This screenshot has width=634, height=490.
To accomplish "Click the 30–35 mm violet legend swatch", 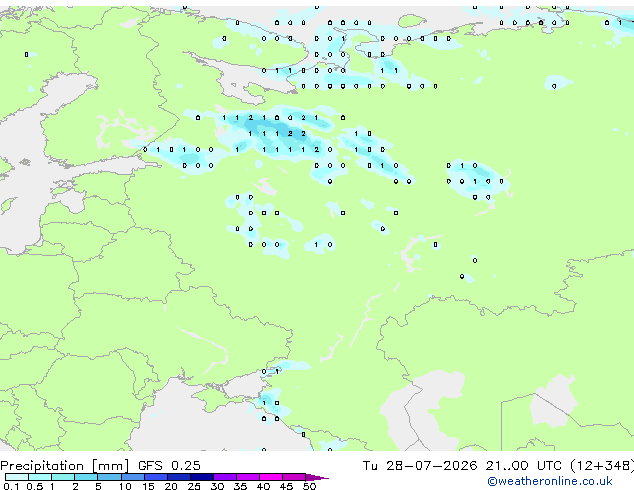I will (x=225, y=477).
